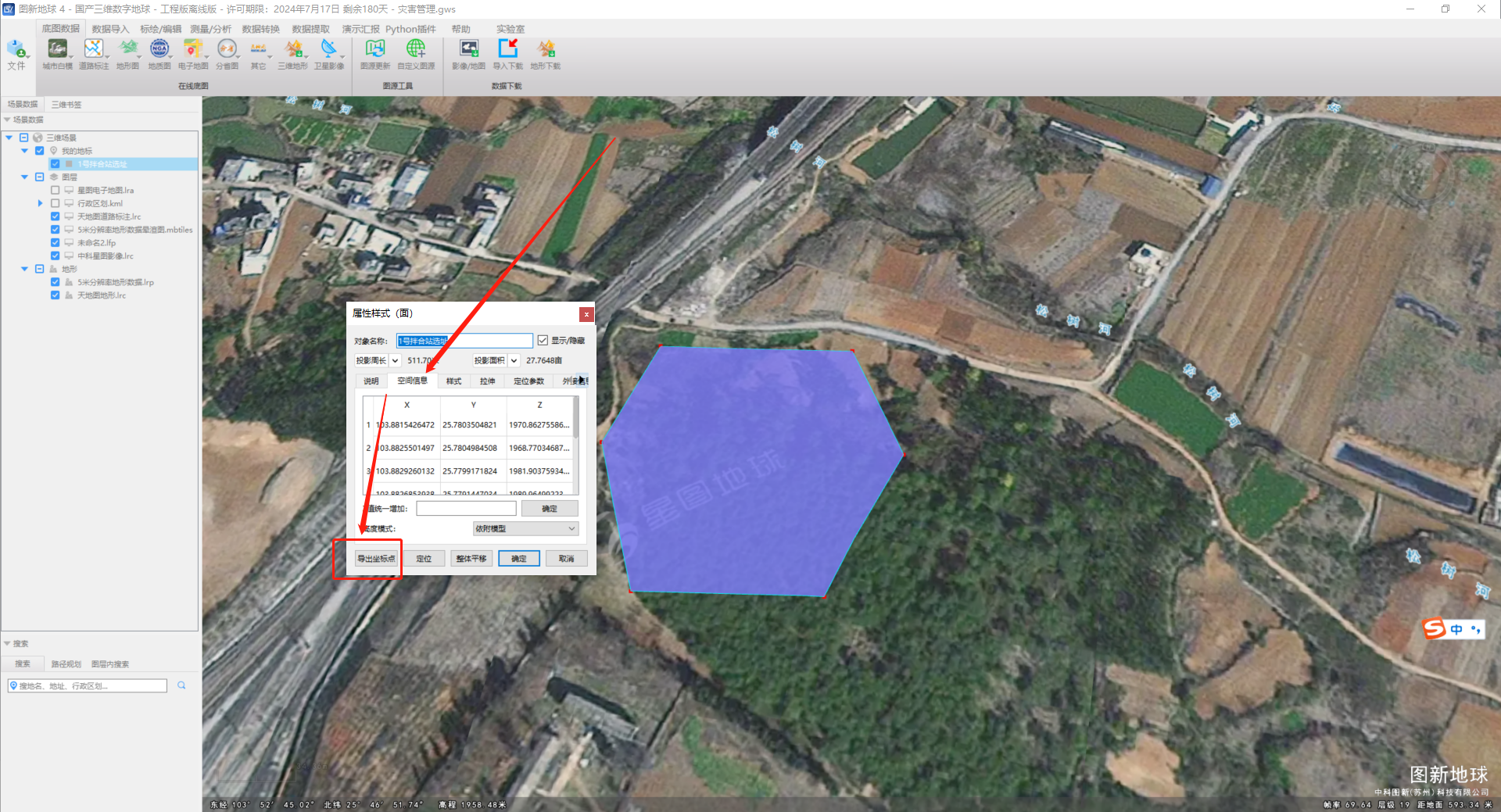
Task: Click the layers icon beside 图层
Action: pos(54,177)
